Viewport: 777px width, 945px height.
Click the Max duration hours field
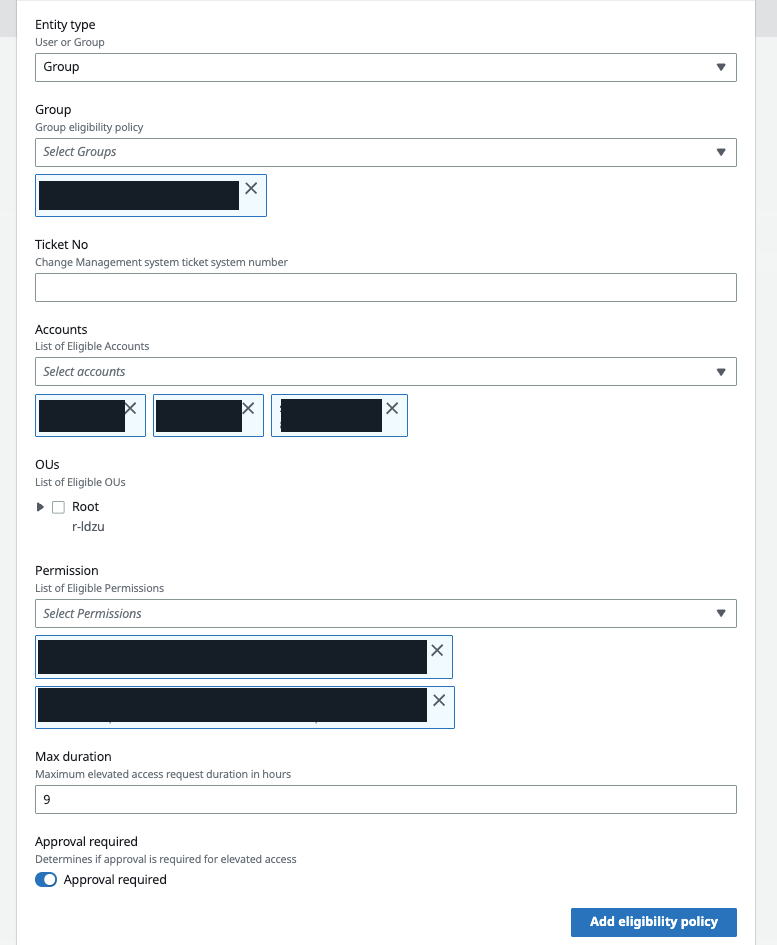tap(385, 800)
